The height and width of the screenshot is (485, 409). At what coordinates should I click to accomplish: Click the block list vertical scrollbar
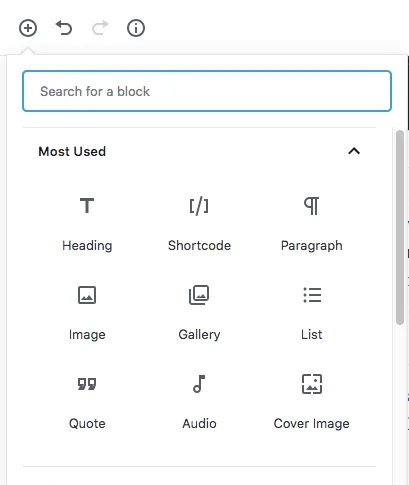[400, 227]
